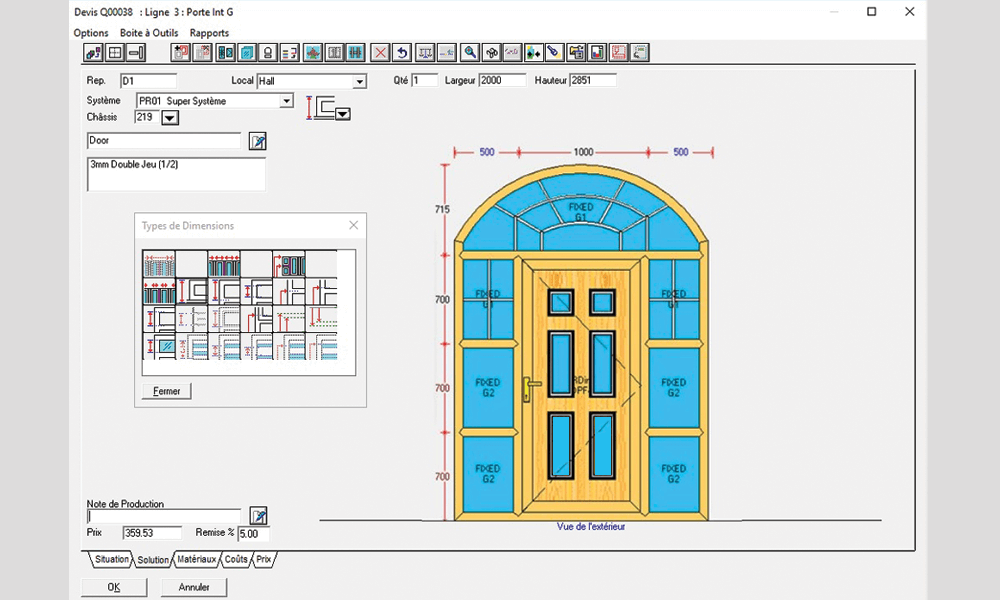
Task: Open the Boite à Outils menu
Action: point(149,33)
